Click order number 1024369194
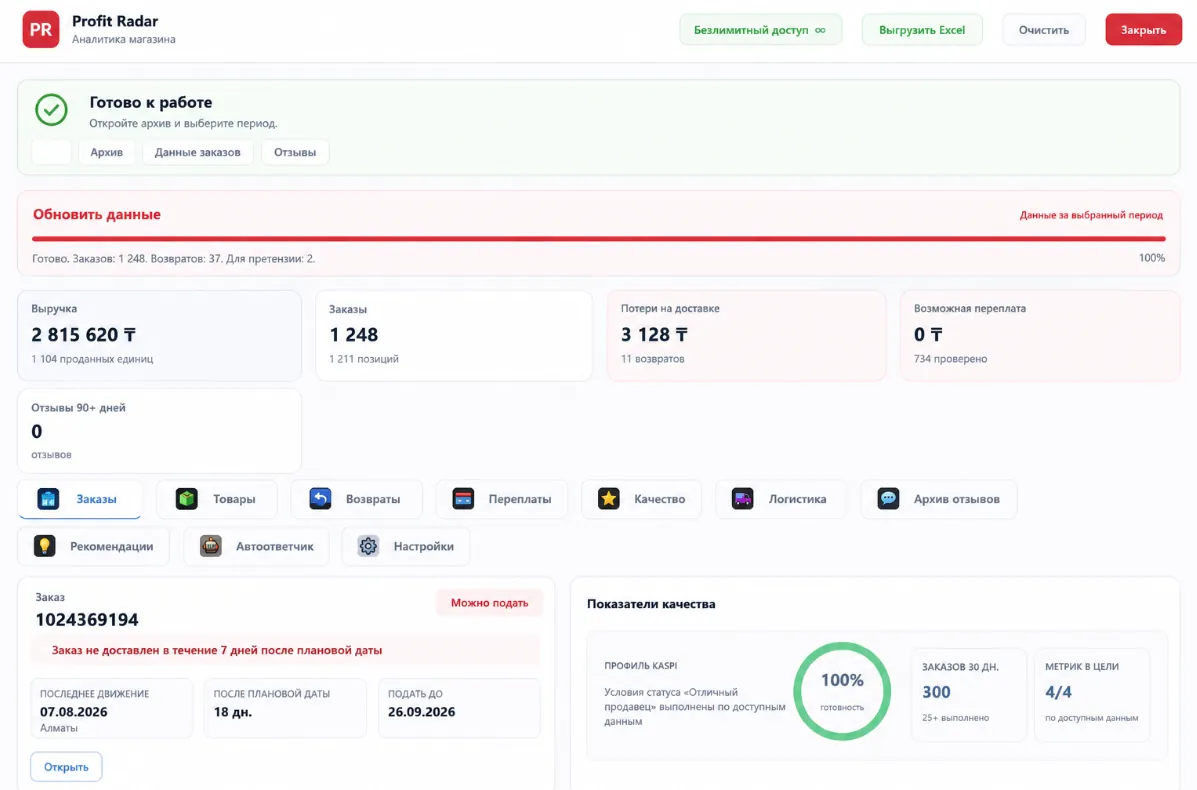The width and height of the screenshot is (1197, 790). pos(87,620)
